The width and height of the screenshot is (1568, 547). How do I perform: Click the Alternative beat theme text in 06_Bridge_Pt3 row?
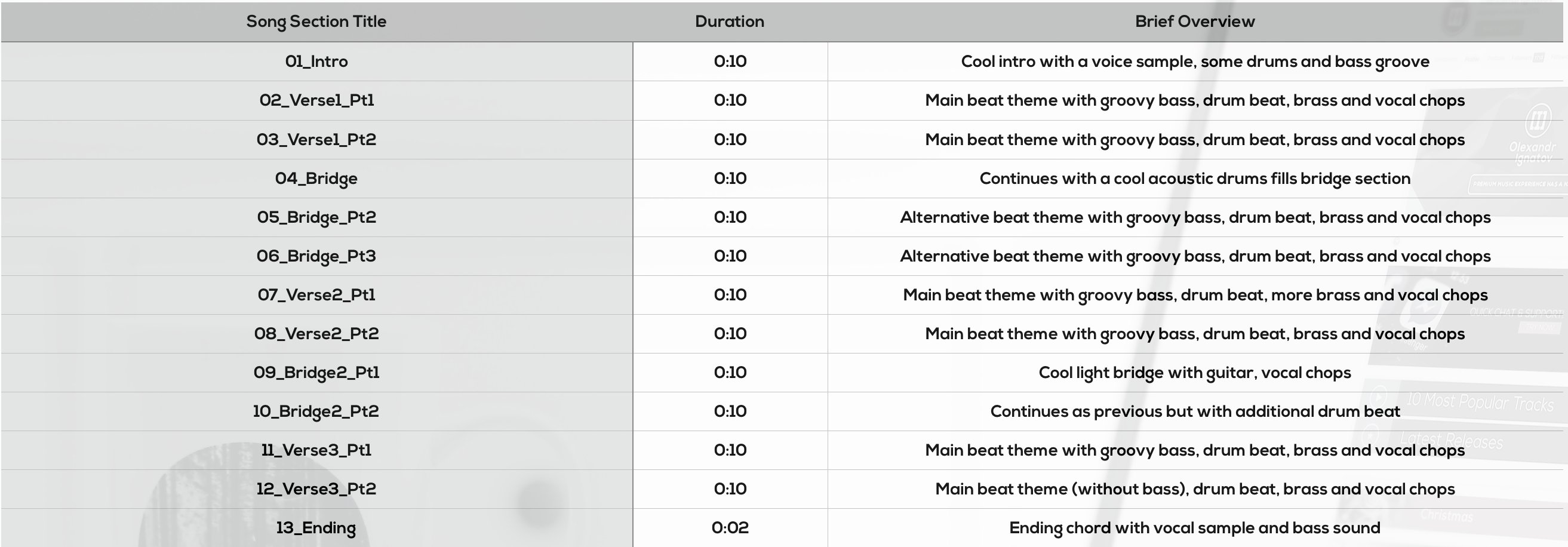(1195, 256)
